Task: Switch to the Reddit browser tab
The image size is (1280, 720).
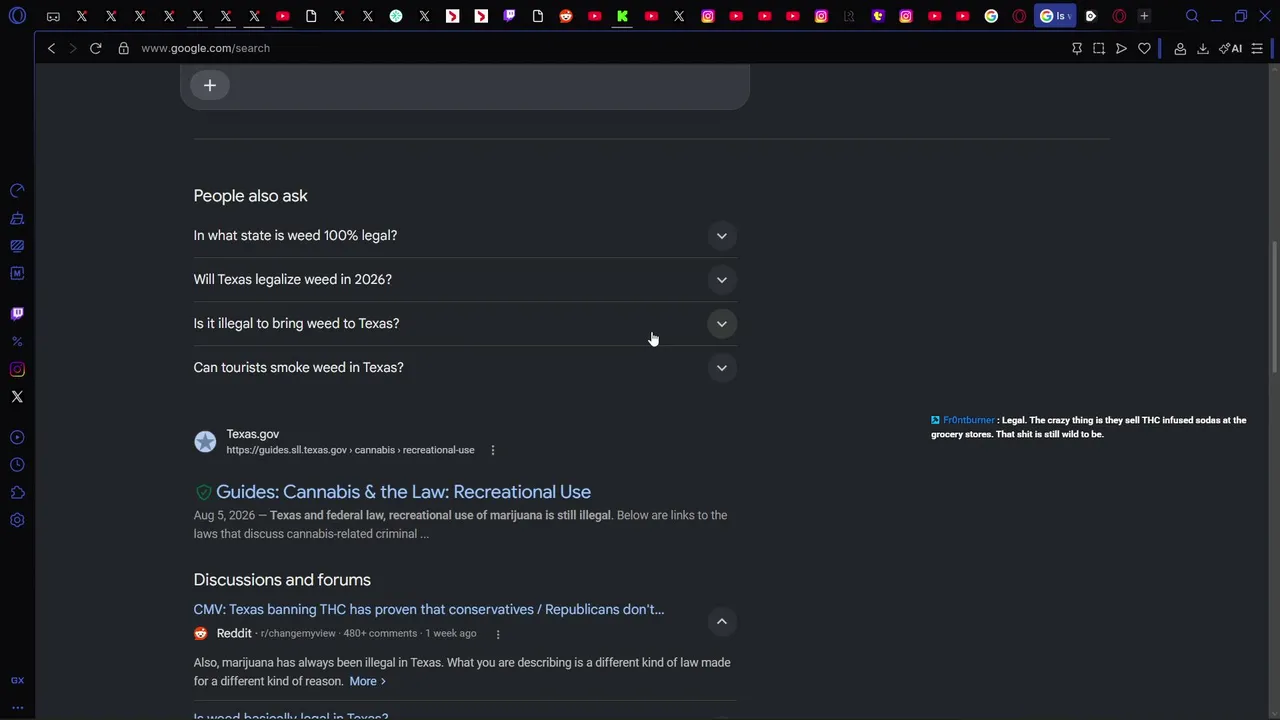Action: coord(566,16)
